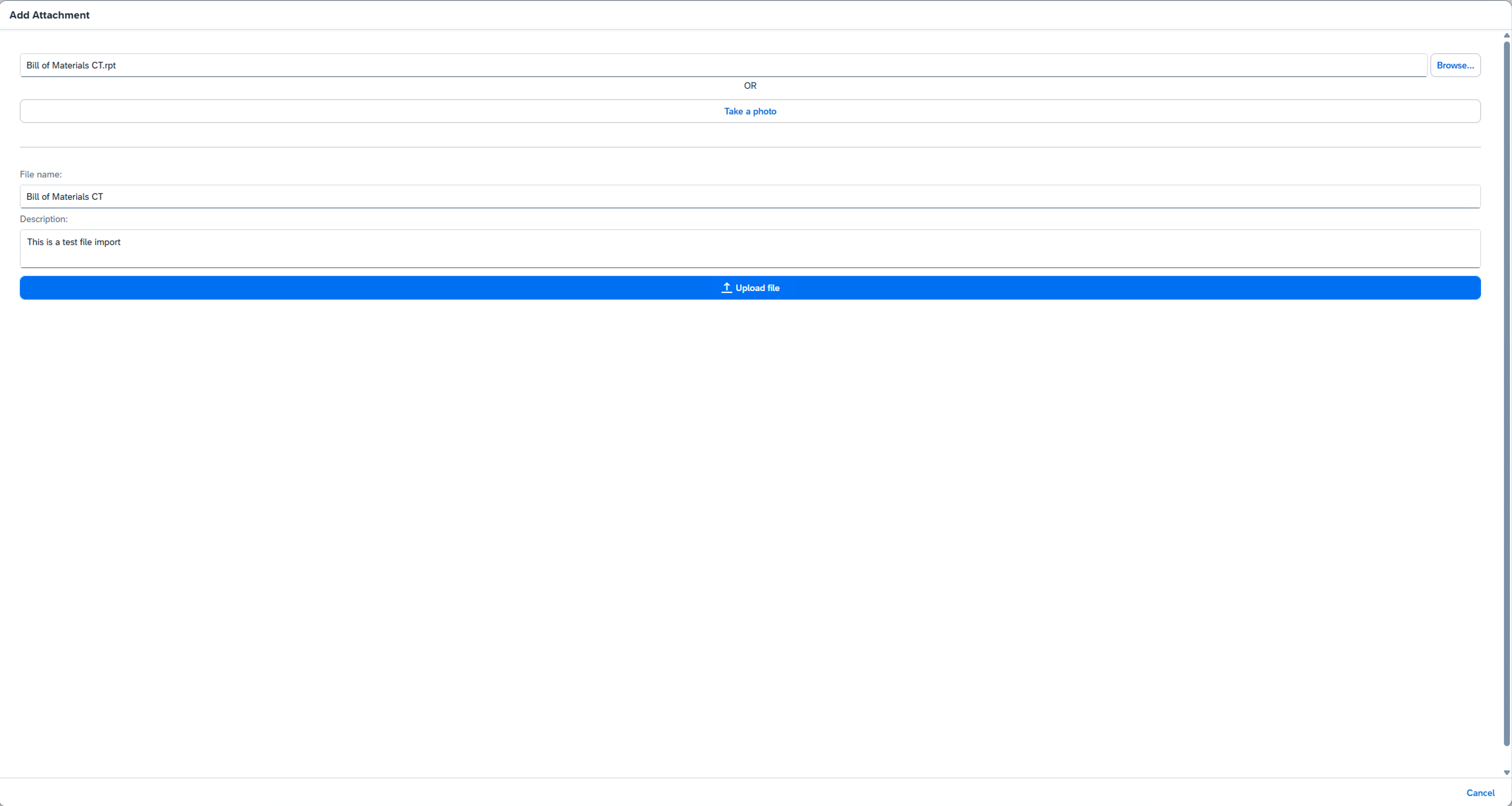This screenshot has width=1512, height=806.
Task: Click the Description label
Action: point(43,219)
